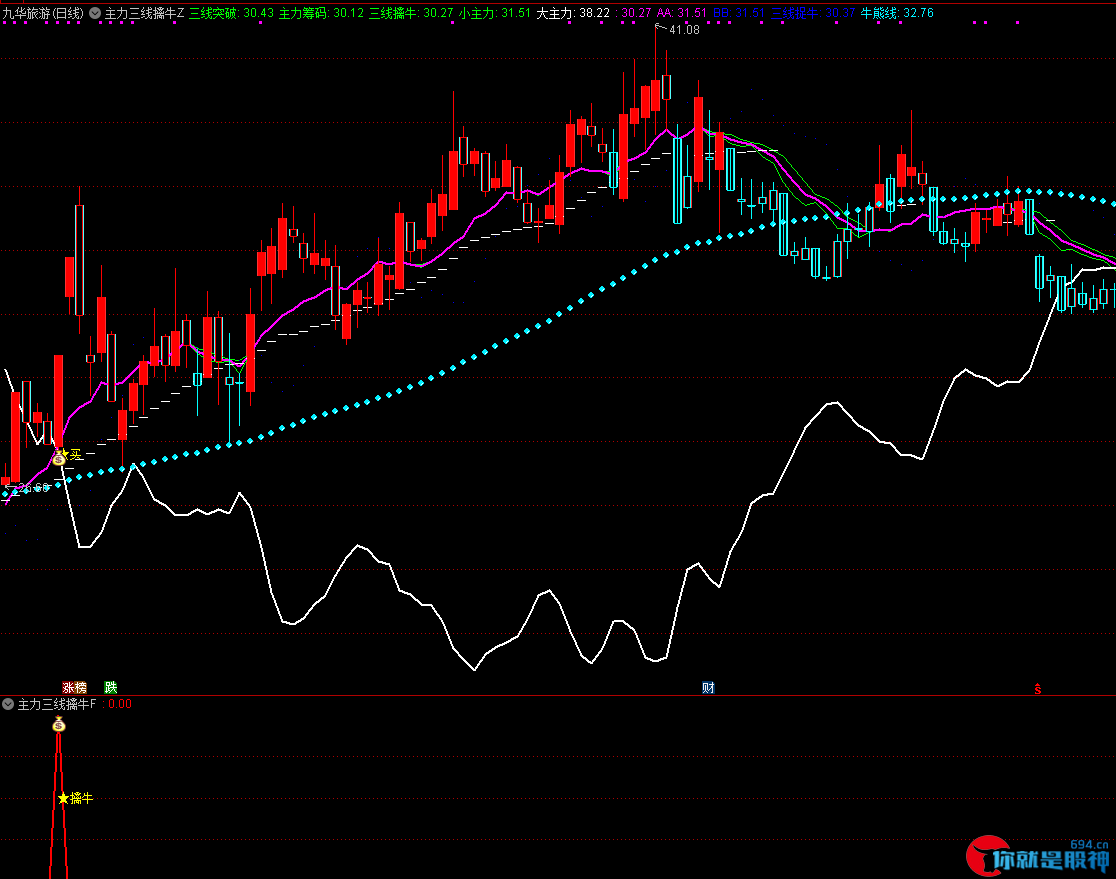Open the green 跌 event marker
This screenshot has height=879, width=1116.
click(111, 688)
